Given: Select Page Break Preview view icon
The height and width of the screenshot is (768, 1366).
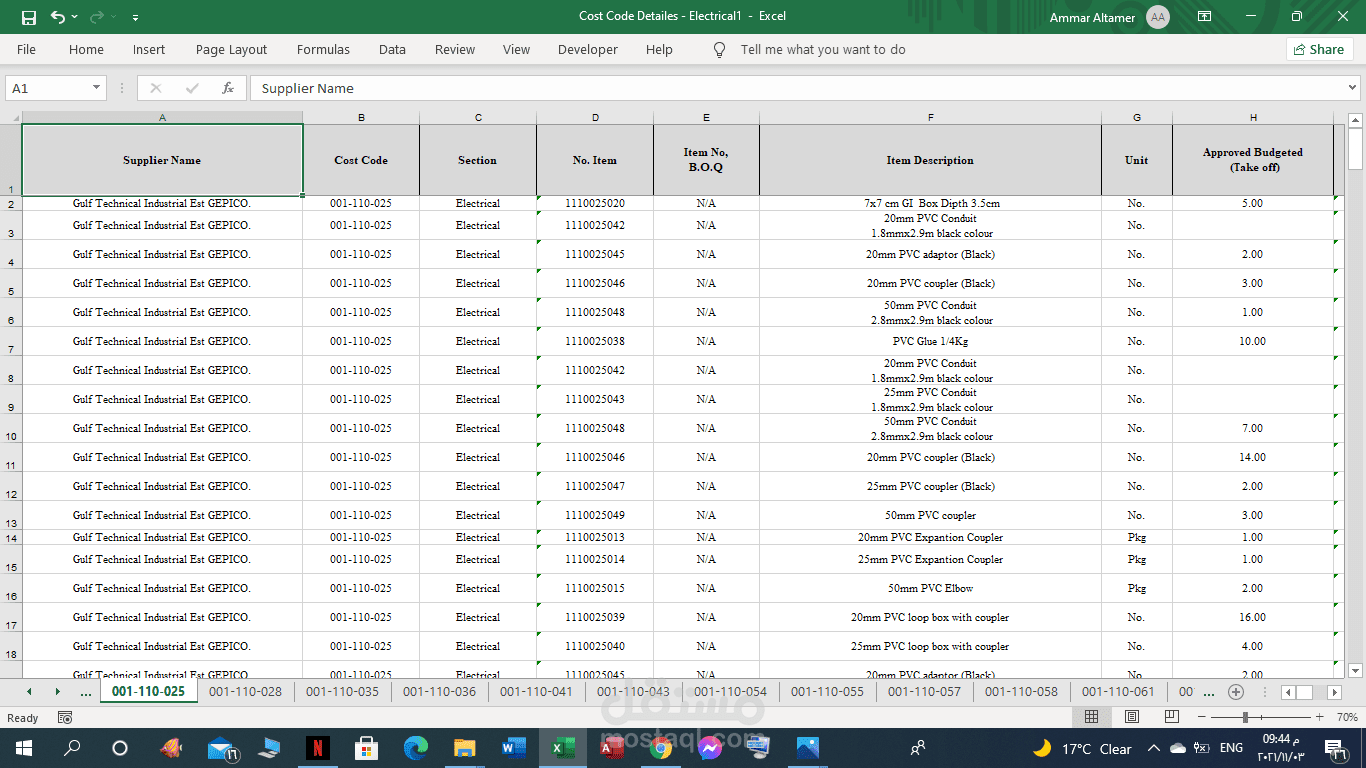Looking at the screenshot, I should [1171, 717].
